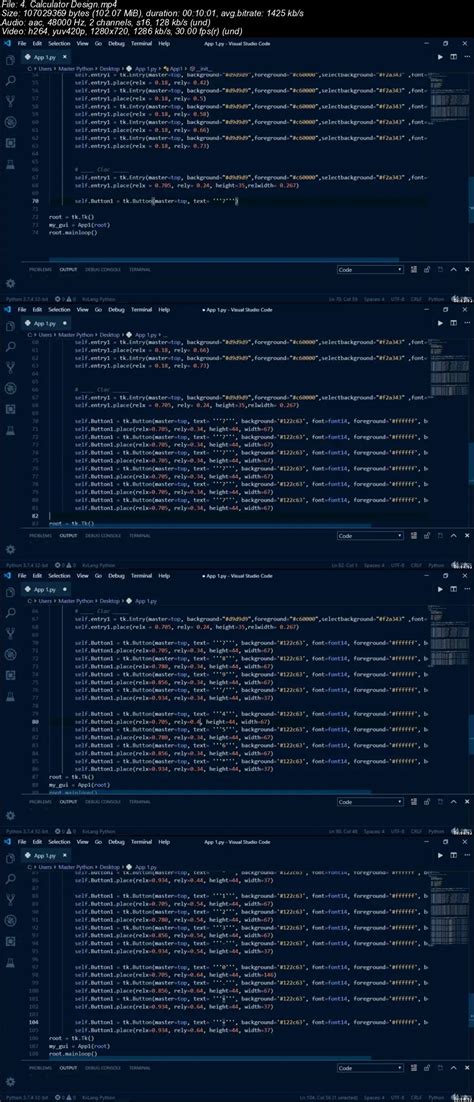Viewport: 474px width, 1102px height.
Task: Open Debug (bug) icon in first frame
Action: pyautogui.click(x=11, y=122)
